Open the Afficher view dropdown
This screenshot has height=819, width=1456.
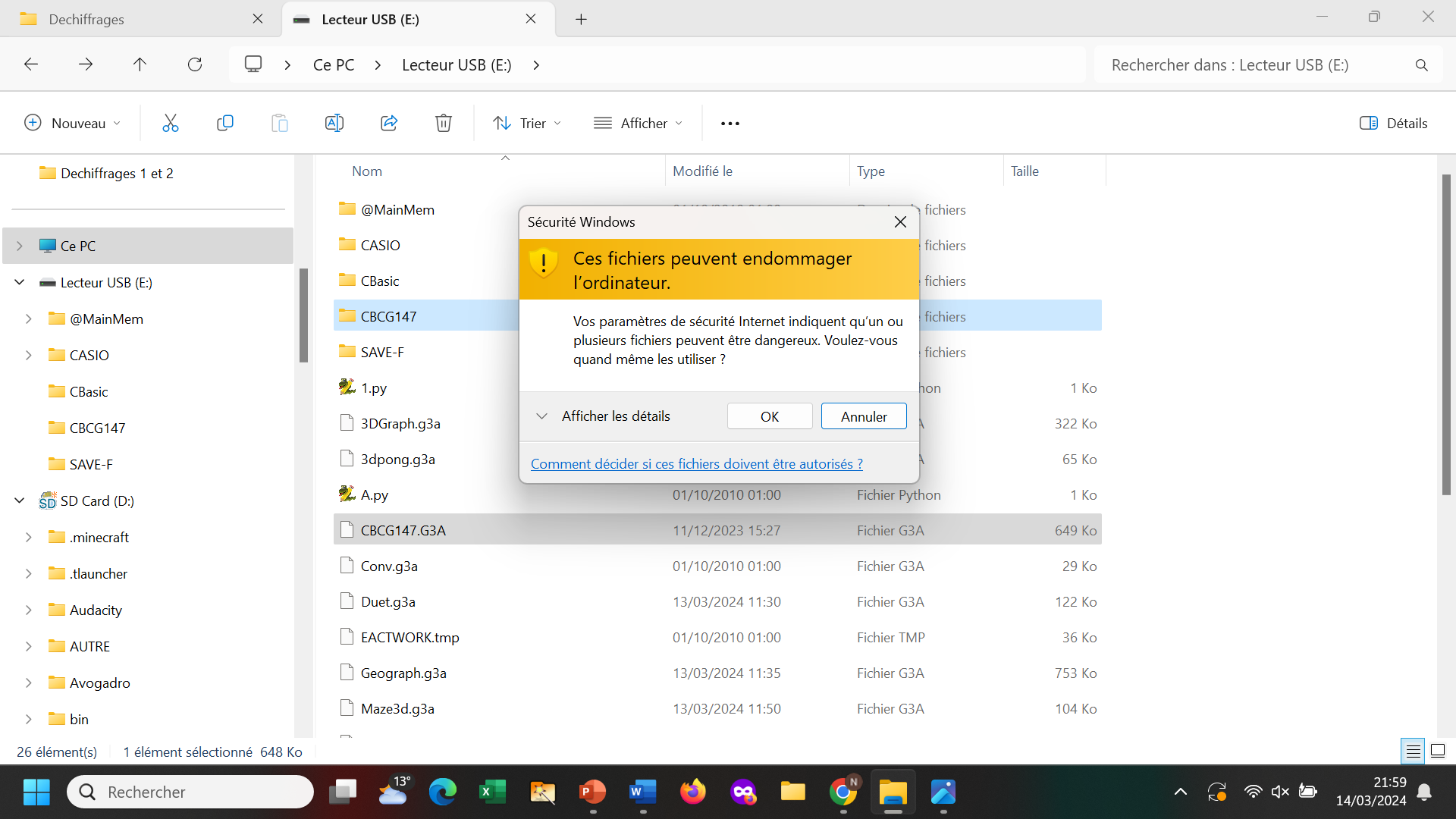(638, 123)
